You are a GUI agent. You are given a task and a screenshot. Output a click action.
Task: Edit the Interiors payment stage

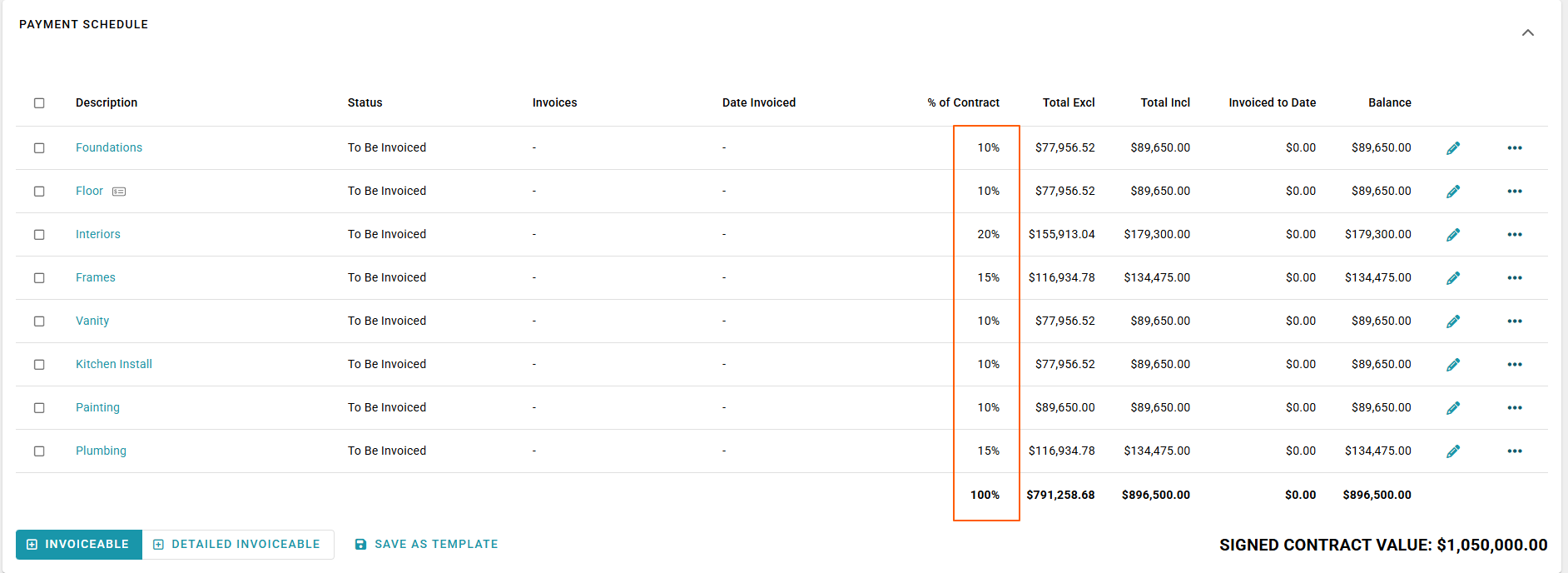(1453, 235)
